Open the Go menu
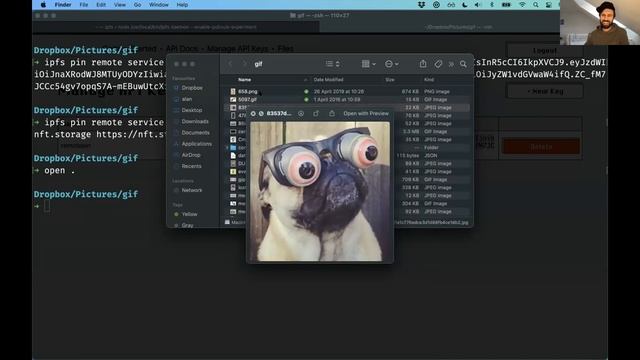The width and height of the screenshot is (640, 360). click(138, 5)
